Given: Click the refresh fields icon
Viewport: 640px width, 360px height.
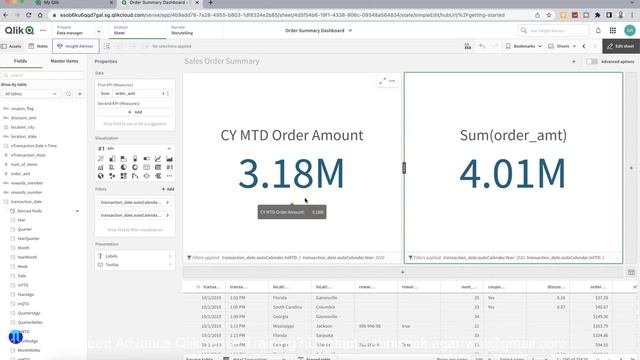Looking at the screenshot, I should pyautogui.click(x=69, y=94).
